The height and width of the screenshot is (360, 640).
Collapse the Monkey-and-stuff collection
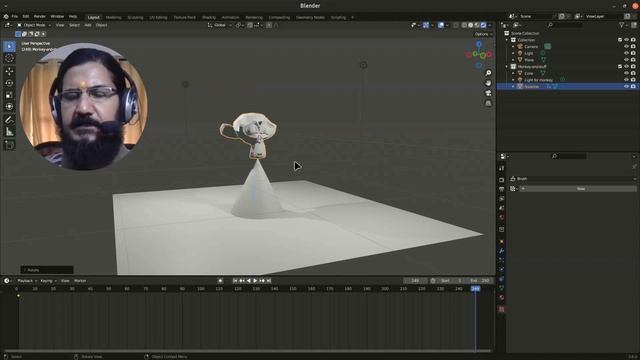(507, 67)
